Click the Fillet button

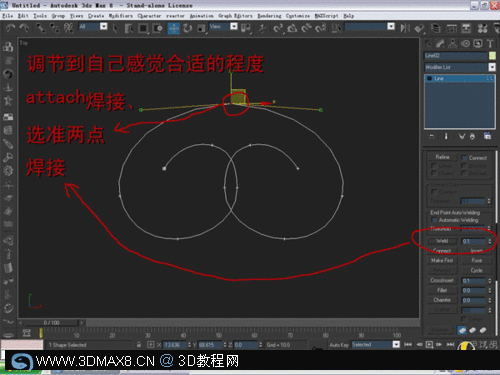pos(442,290)
